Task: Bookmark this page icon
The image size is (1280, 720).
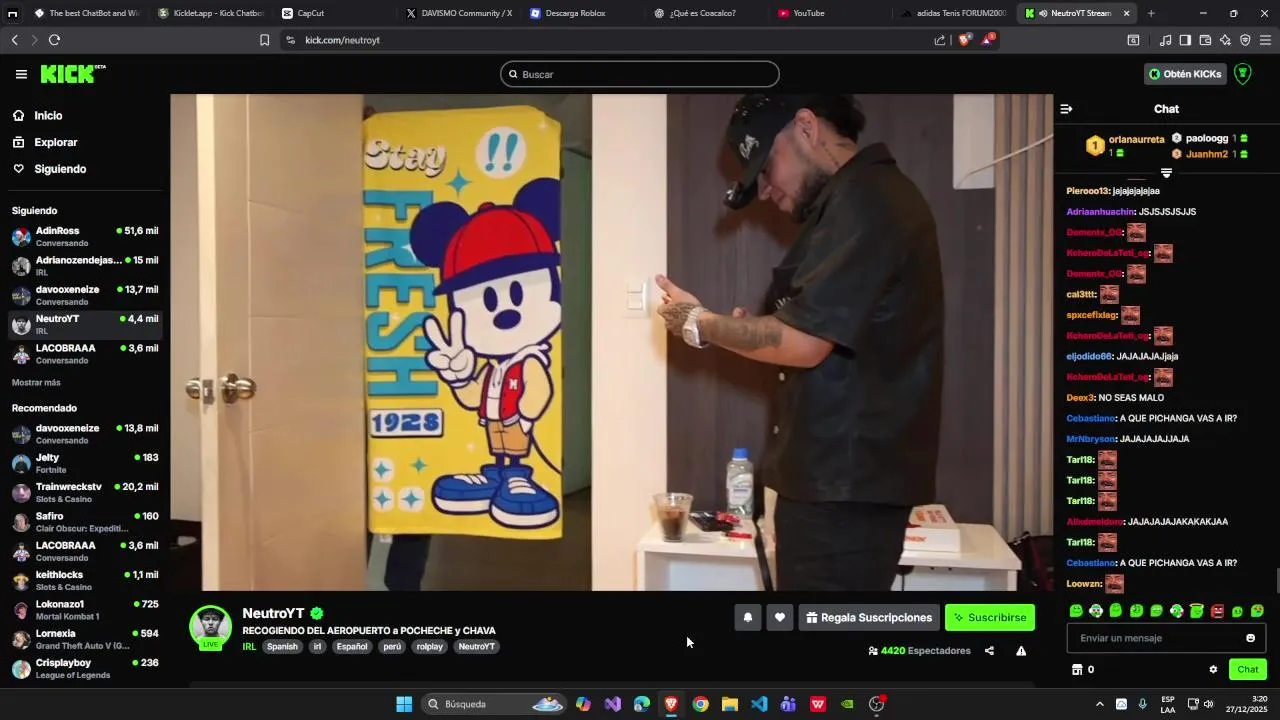Action: coord(264,40)
